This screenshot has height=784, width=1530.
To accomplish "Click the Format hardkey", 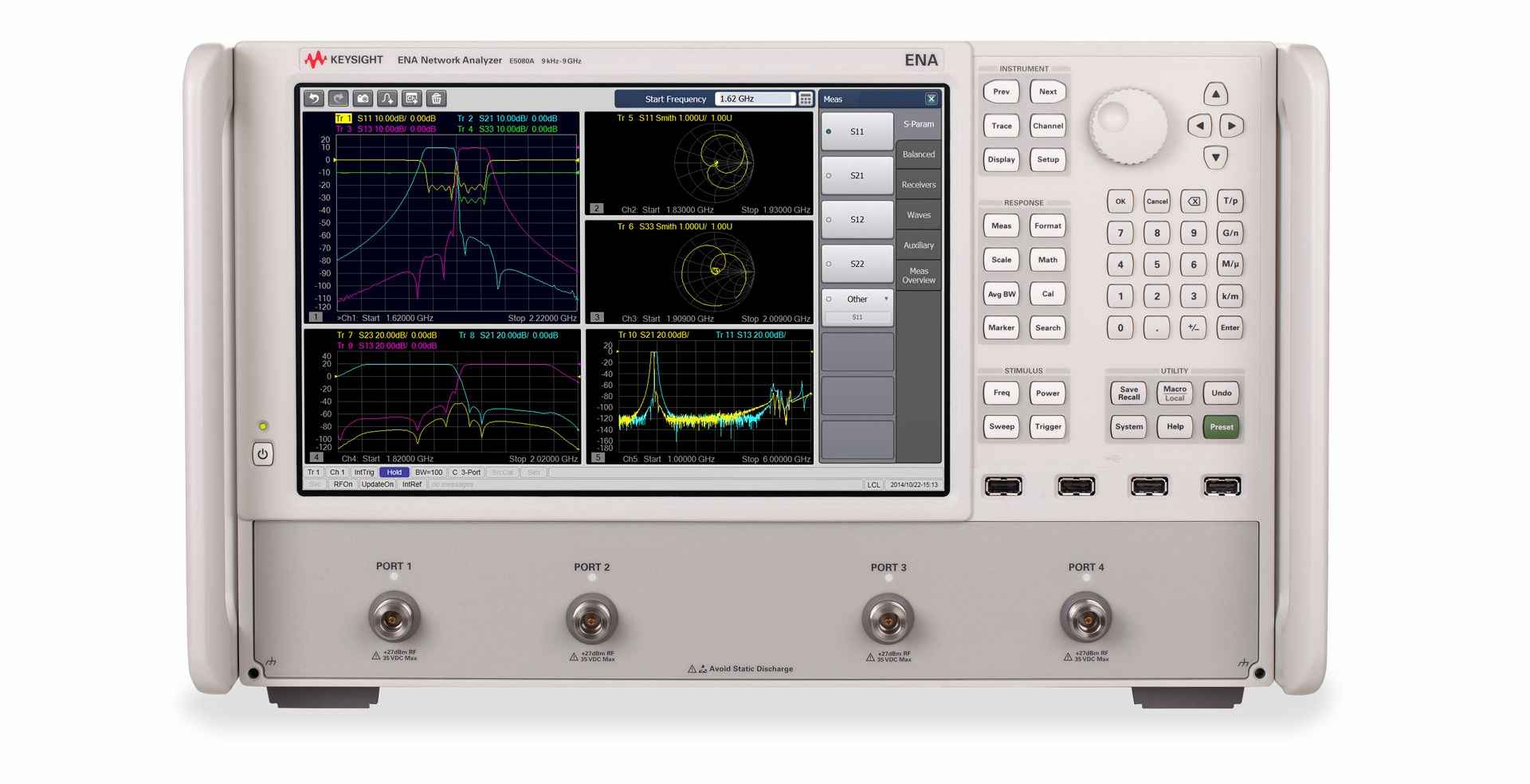I will click(x=1048, y=225).
